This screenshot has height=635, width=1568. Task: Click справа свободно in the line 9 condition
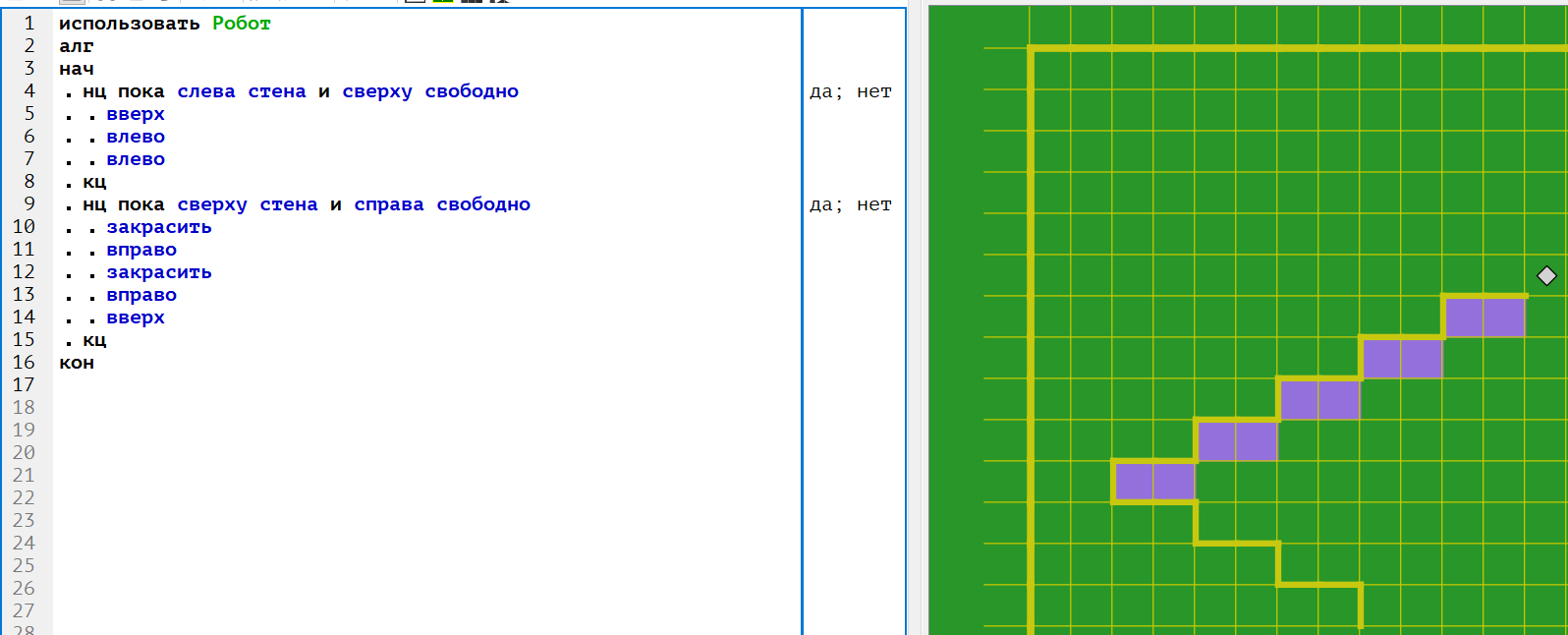[x=442, y=204]
